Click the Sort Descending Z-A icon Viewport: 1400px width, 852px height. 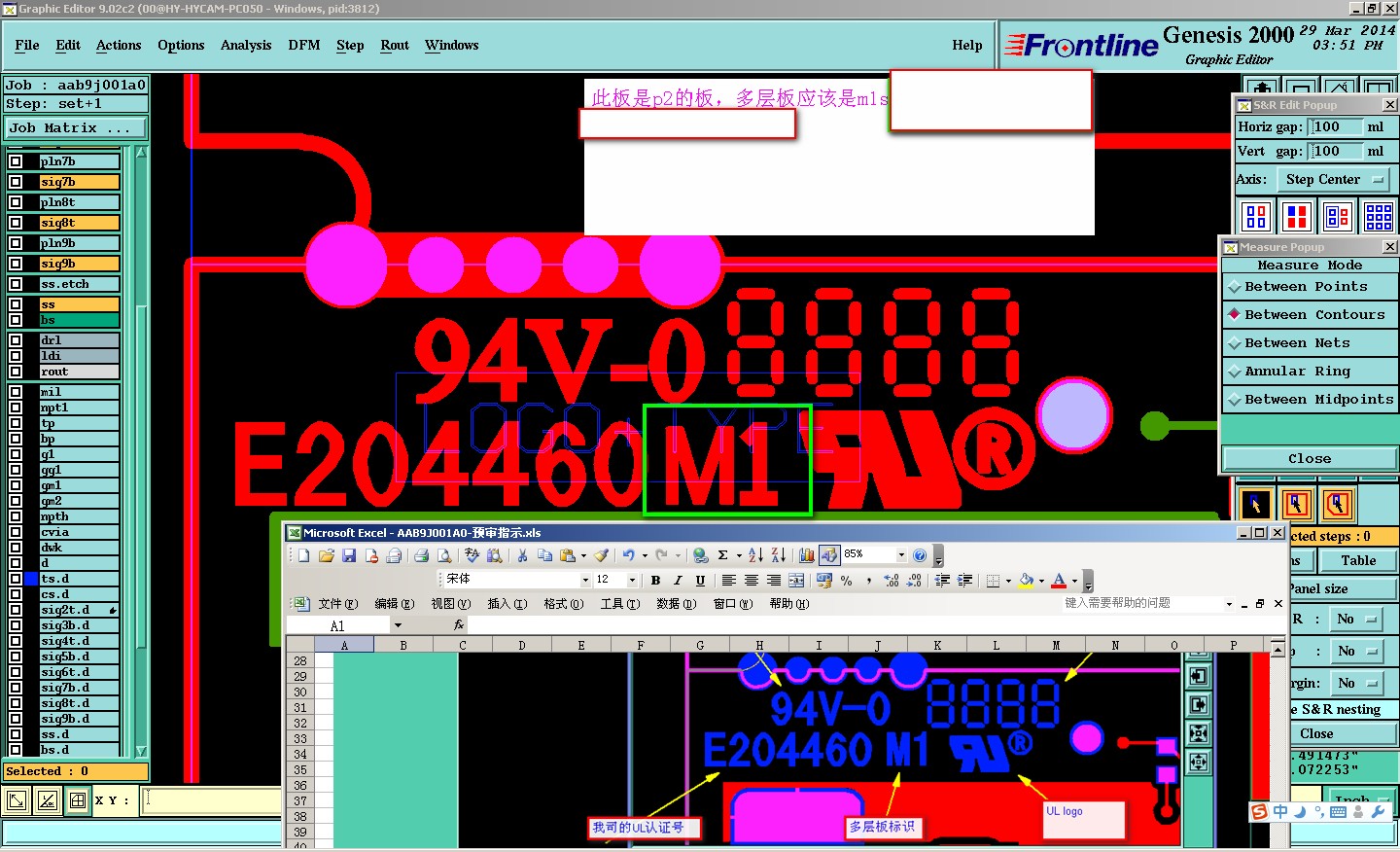pyautogui.click(x=778, y=555)
